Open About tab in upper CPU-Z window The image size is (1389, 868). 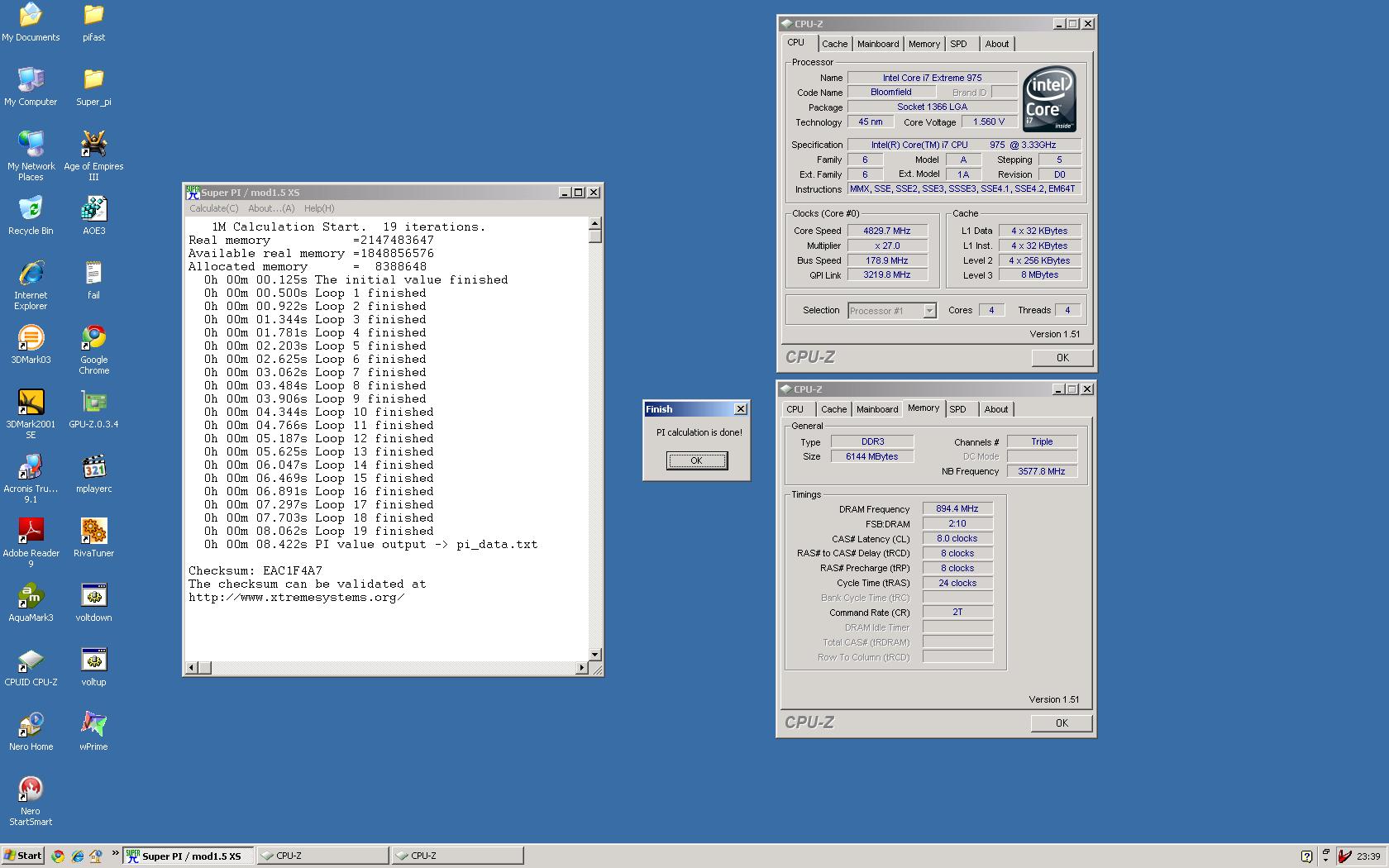pos(996,44)
